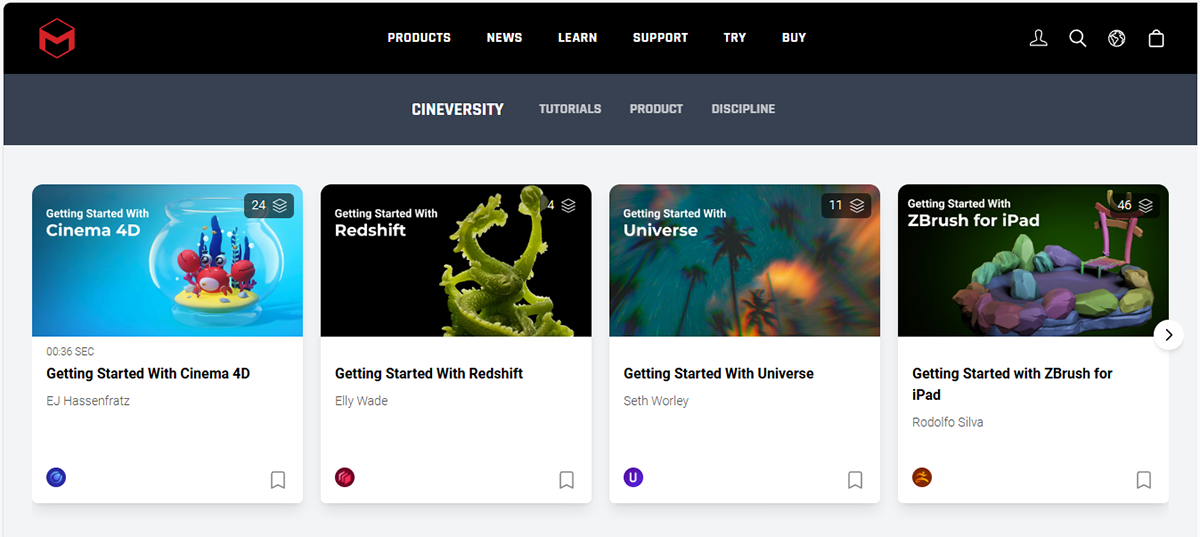
Task: Click the 11 lessons stack icon on Universe
Action: coord(857,206)
